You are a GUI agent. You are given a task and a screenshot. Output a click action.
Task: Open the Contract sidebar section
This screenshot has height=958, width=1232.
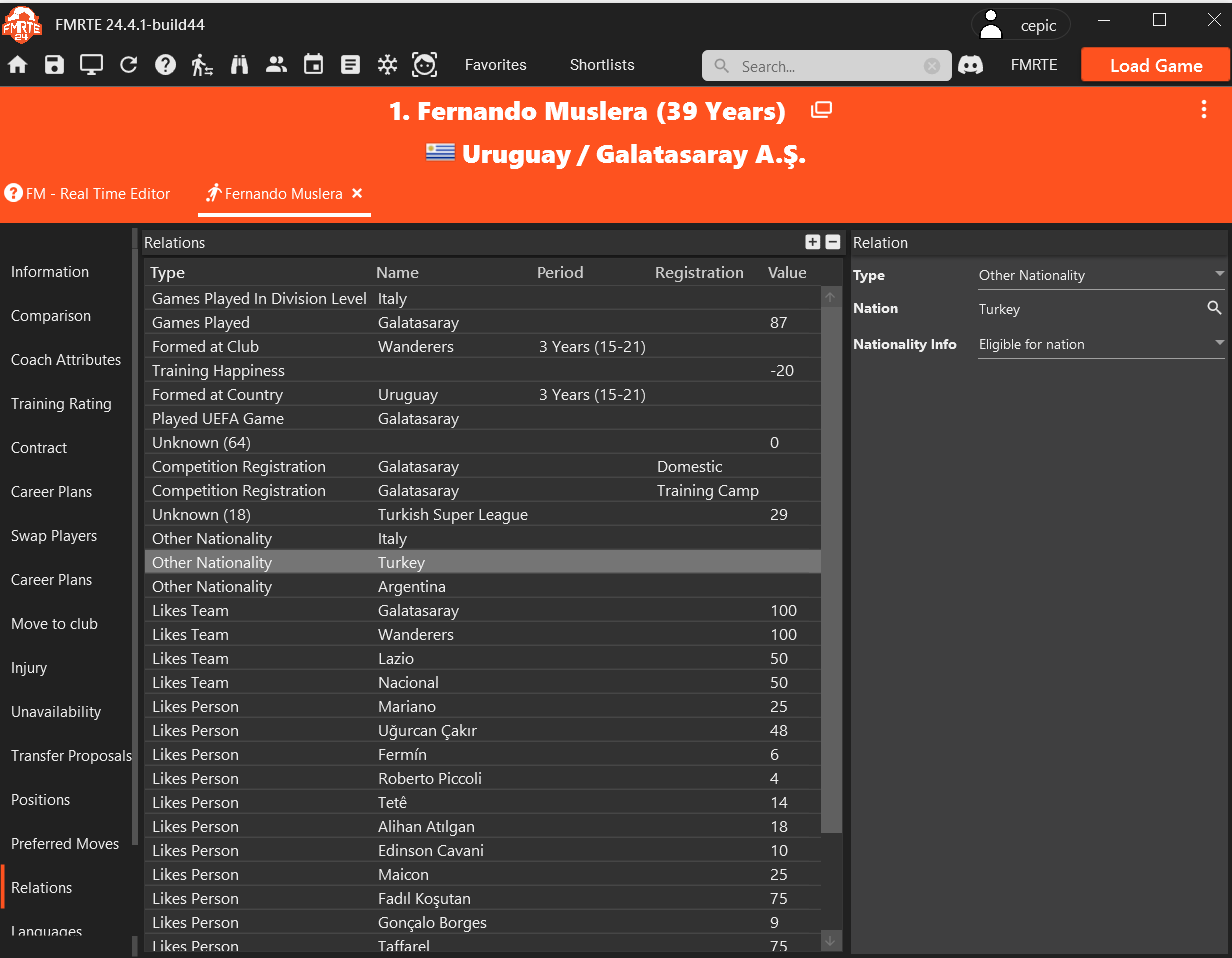tap(39, 448)
